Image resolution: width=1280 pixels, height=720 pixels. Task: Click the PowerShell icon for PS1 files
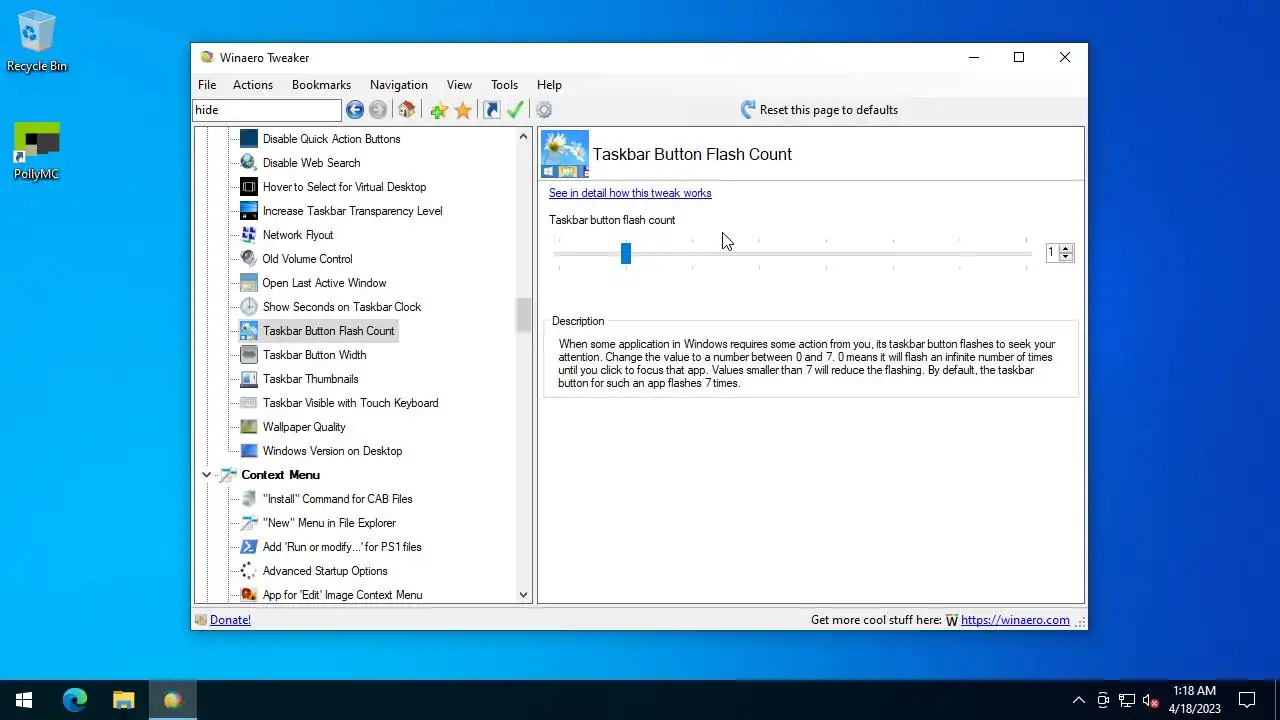click(249, 547)
